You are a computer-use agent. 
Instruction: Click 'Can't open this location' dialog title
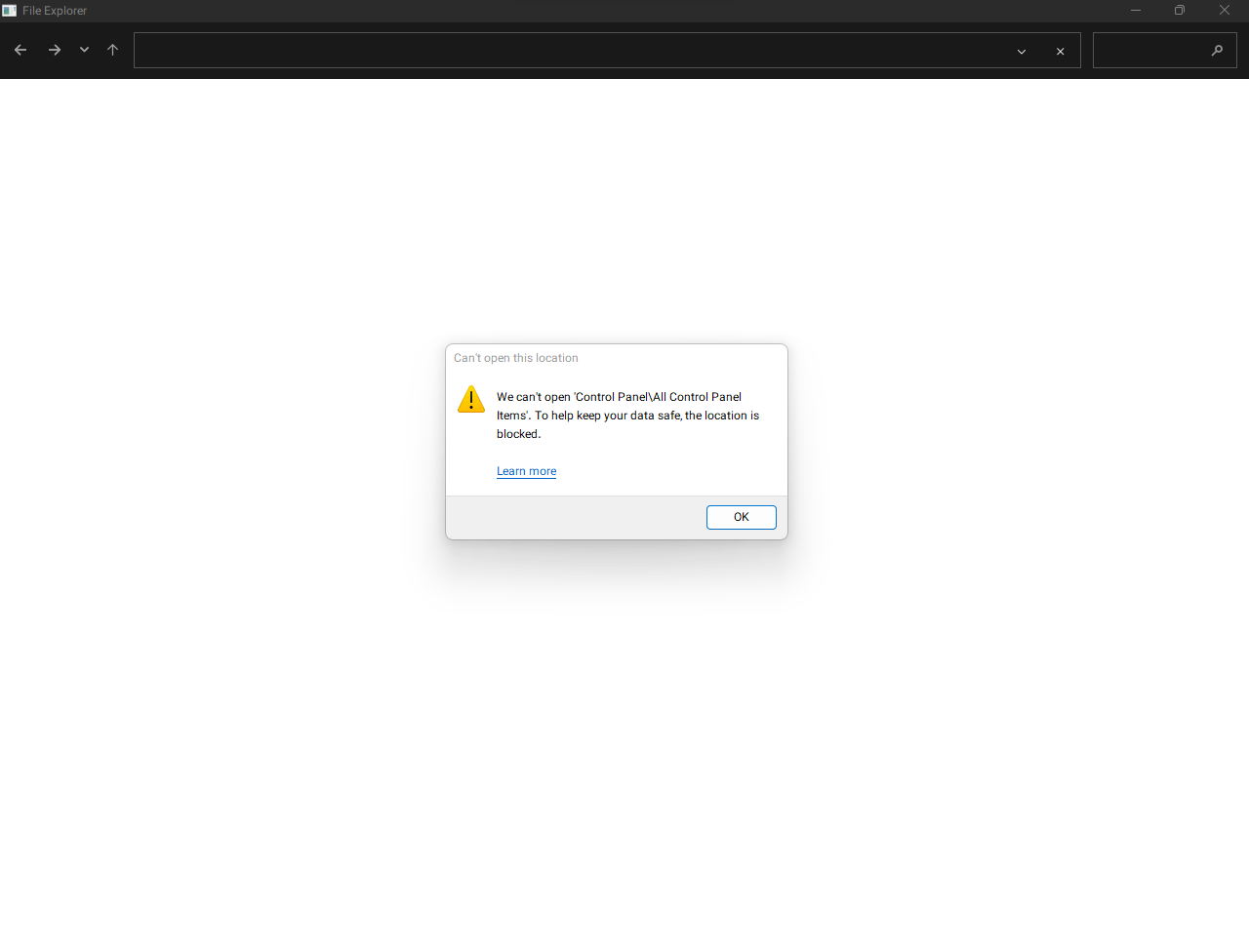click(x=515, y=358)
